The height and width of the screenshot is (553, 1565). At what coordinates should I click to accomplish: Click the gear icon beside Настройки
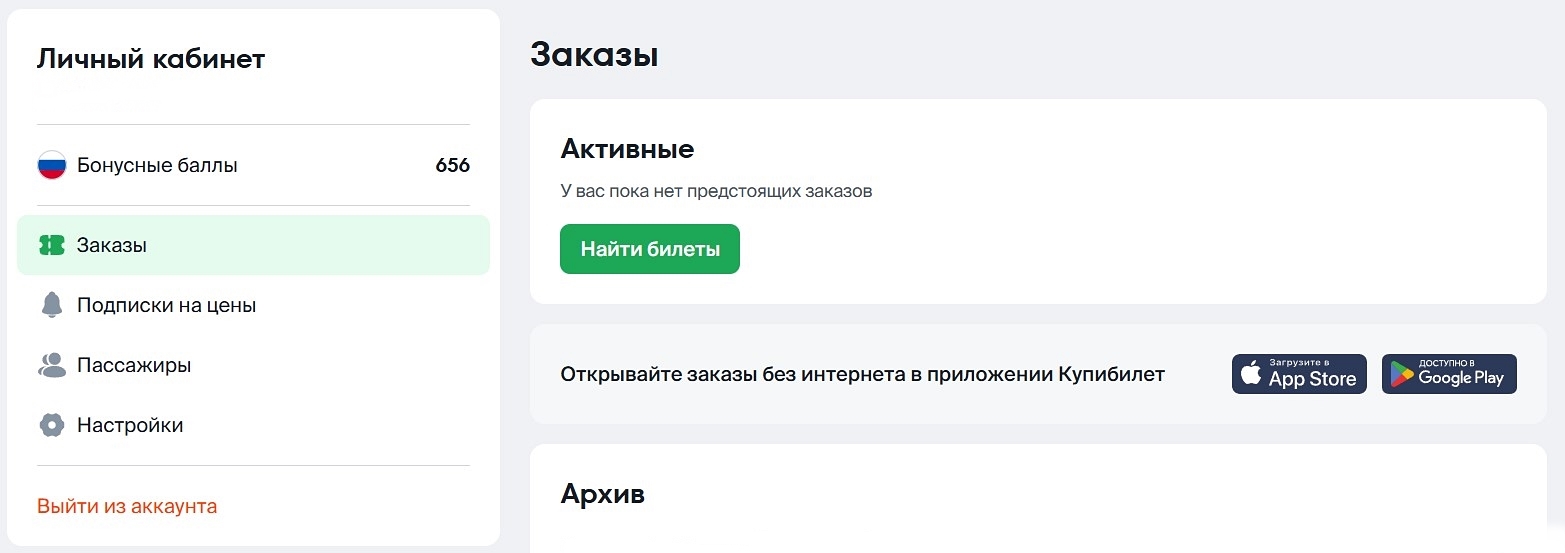[x=52, y=425]
